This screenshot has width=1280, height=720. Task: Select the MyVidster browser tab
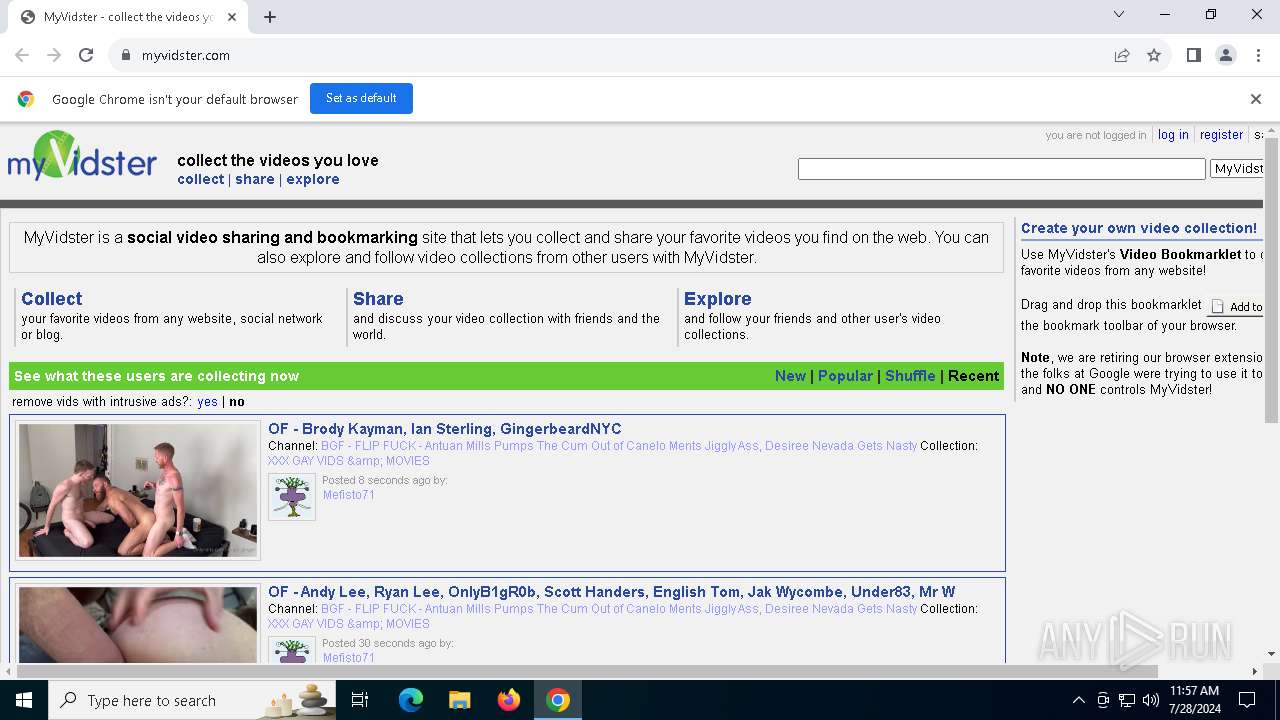point(128,17)
